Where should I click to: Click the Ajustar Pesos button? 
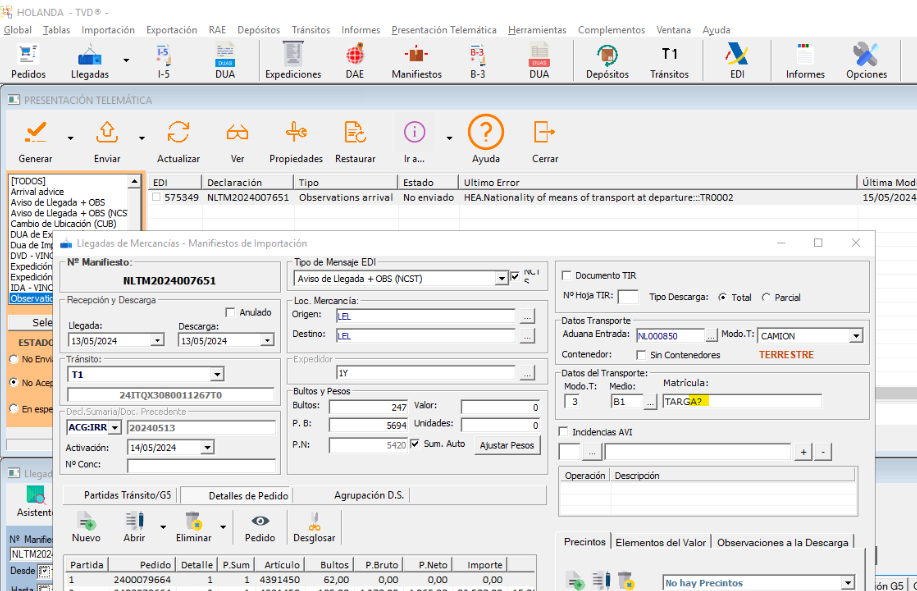click(507, 445)
